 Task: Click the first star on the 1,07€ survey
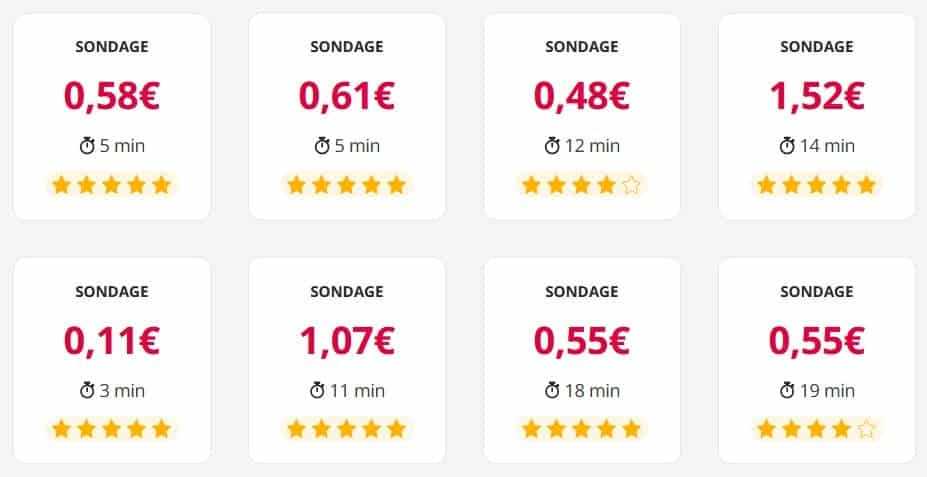(x=297, y=430)
